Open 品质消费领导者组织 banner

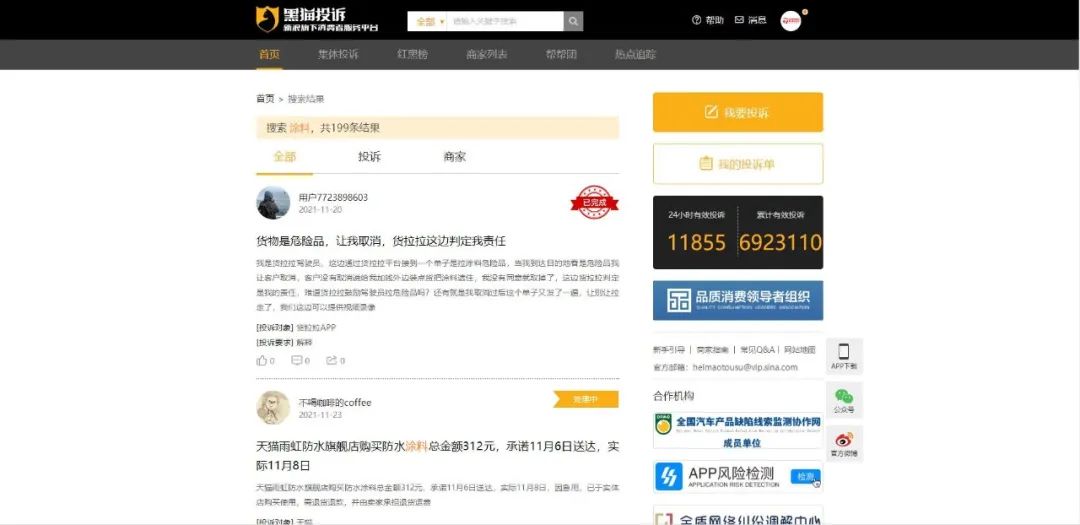(738, 300)
